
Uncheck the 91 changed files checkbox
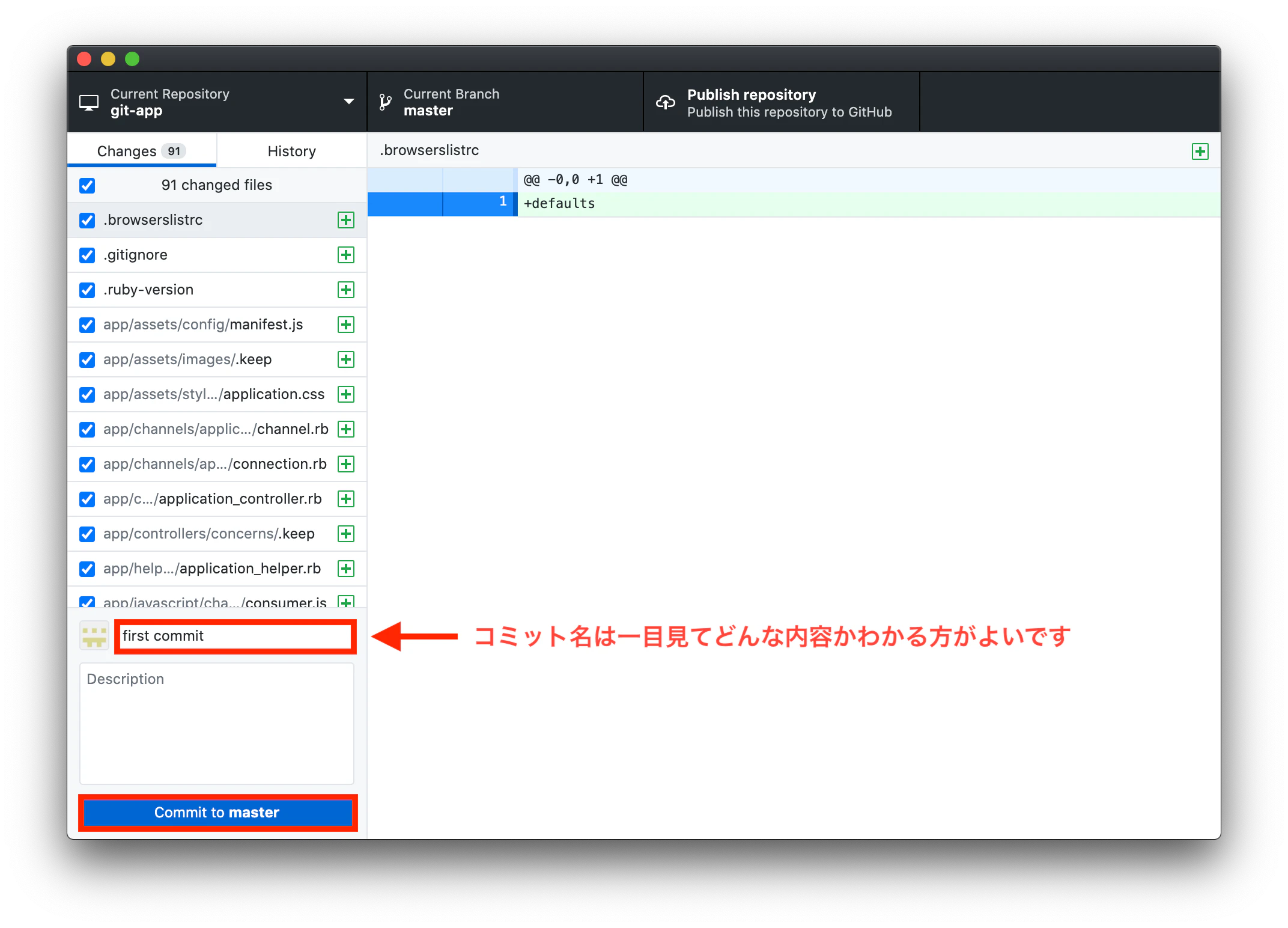coord(87,185)
